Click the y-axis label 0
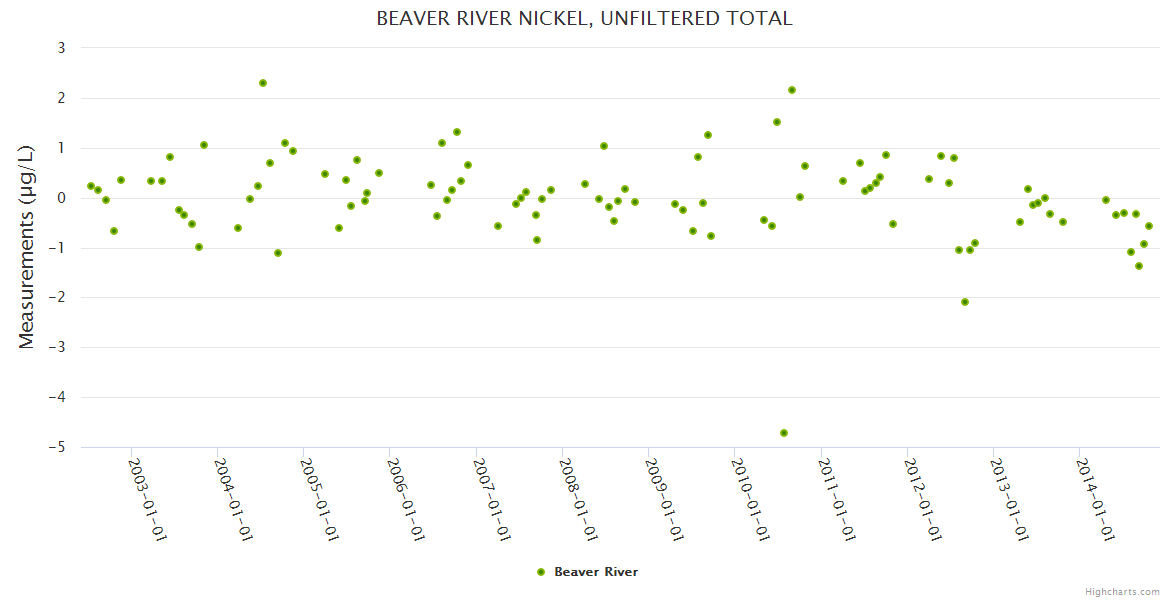The height and width of the screenshot is (600, 1170). [61, 198]
